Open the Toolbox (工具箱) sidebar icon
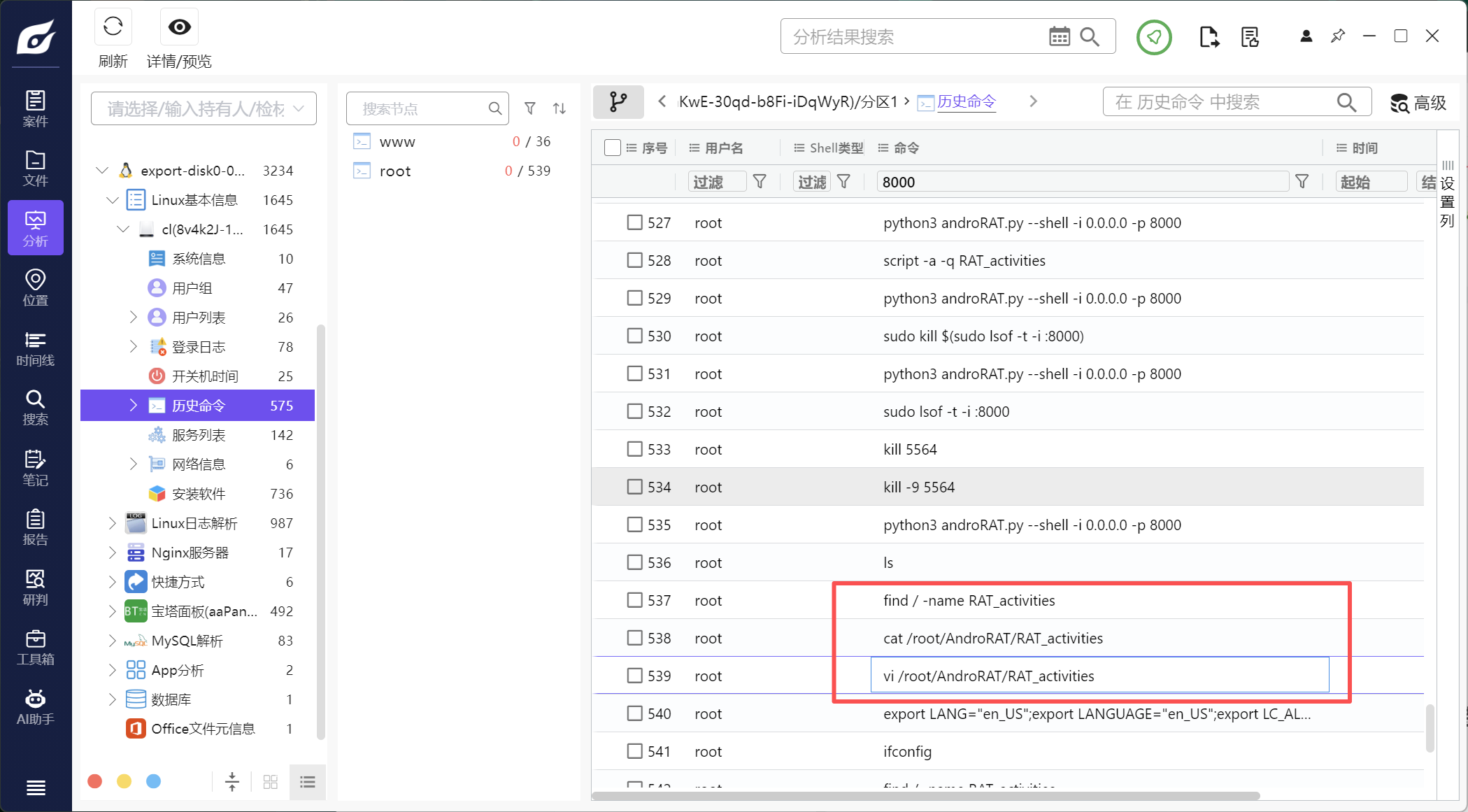This screenshot has width=1468, height=812. click(x=35, y=648)
